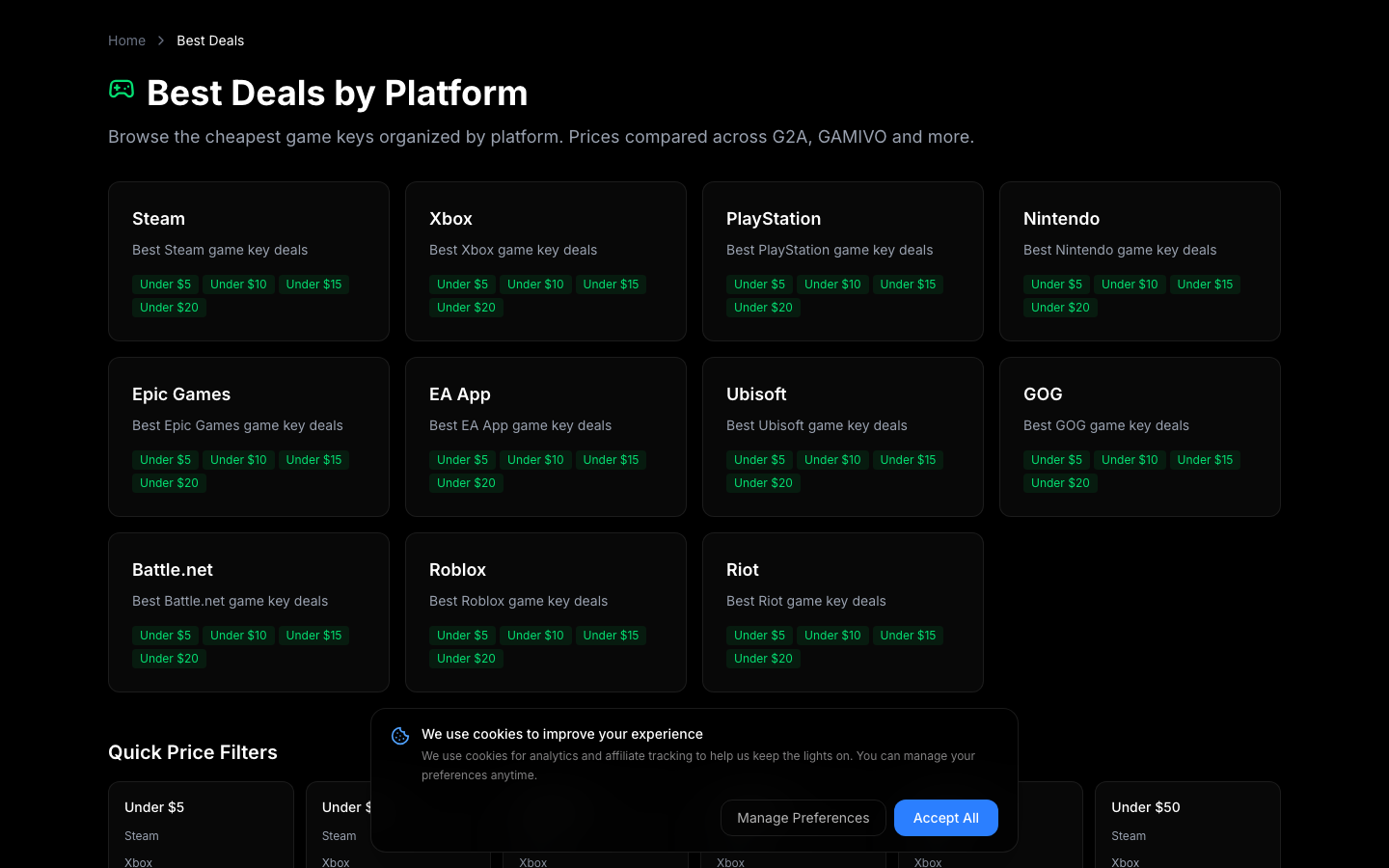Select Under $15 tag in Ubisoft card
Screen dimensions: 1389x868
tap(908, 460)
